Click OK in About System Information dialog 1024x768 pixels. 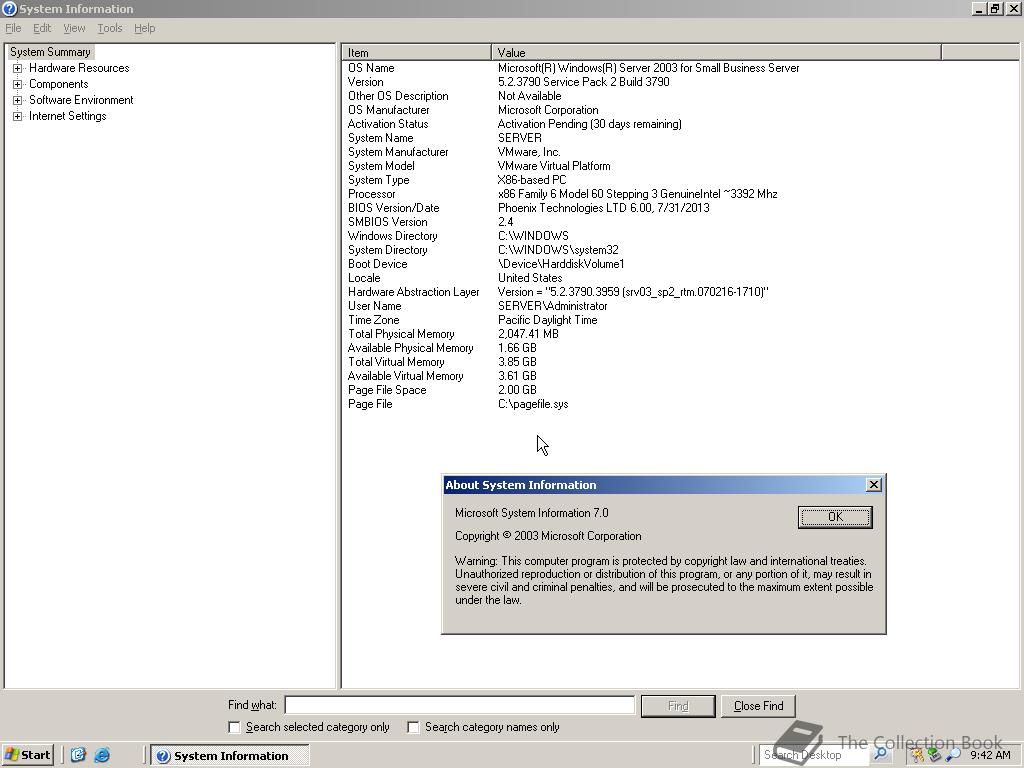pyautogui.click(x=835, y=517)
